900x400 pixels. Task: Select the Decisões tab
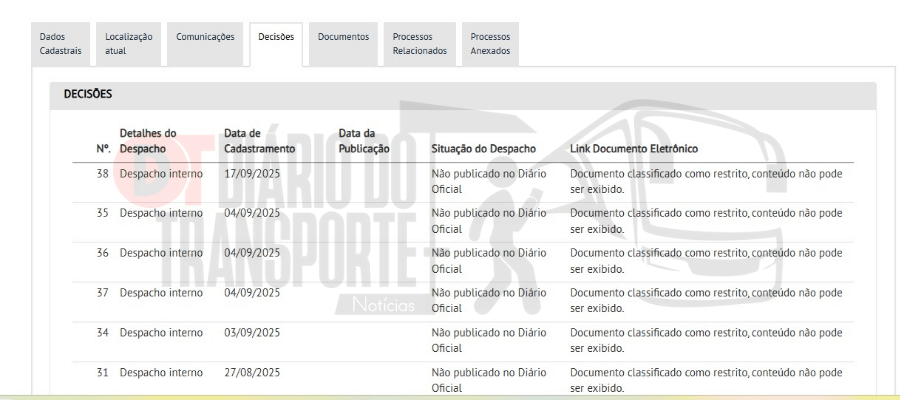pos(276,37)
